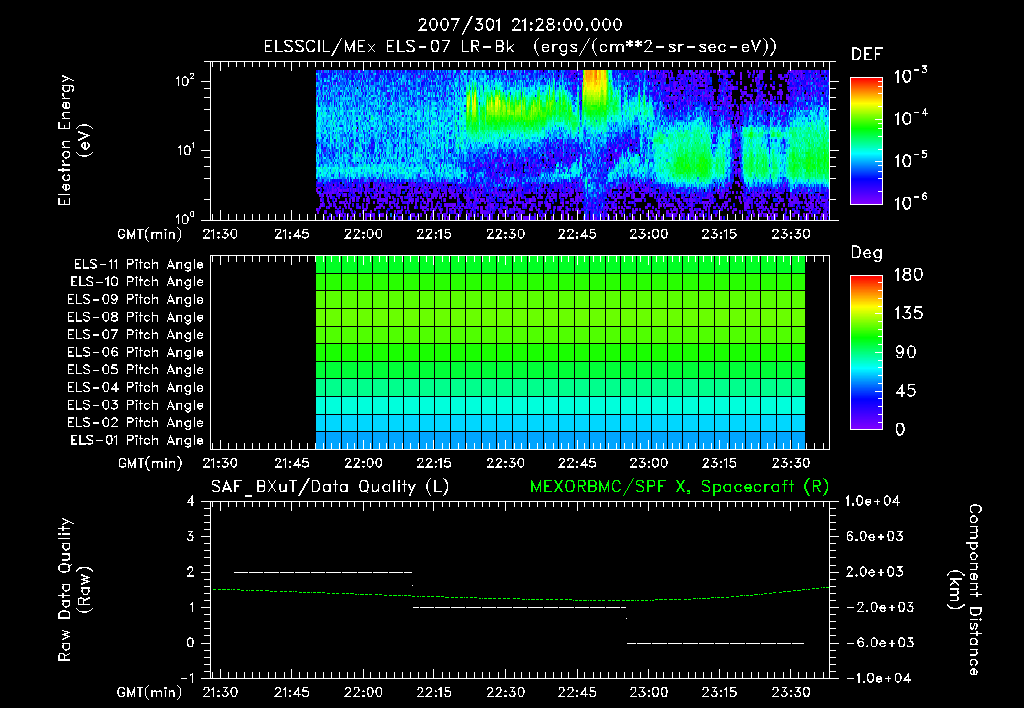1024x708 pixels.
Task: Click the Component Distance (km) axis label
Action: [x=965, y=590]
